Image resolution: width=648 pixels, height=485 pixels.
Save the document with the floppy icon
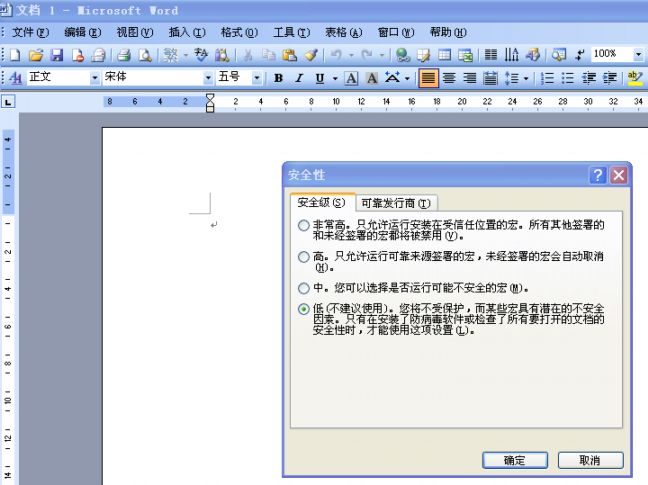coord(57,55)
